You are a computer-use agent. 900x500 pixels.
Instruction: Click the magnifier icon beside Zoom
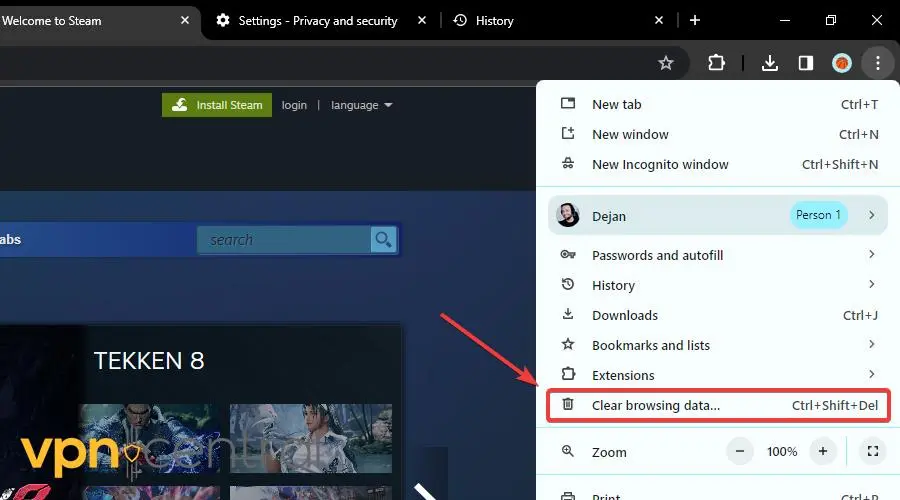pos(568,451)
